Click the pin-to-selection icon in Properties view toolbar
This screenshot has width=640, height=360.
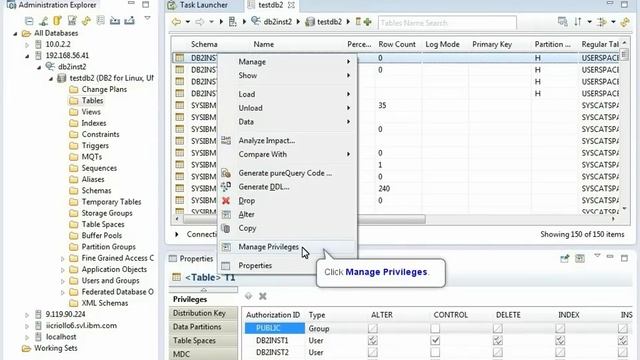pos(564,258)
